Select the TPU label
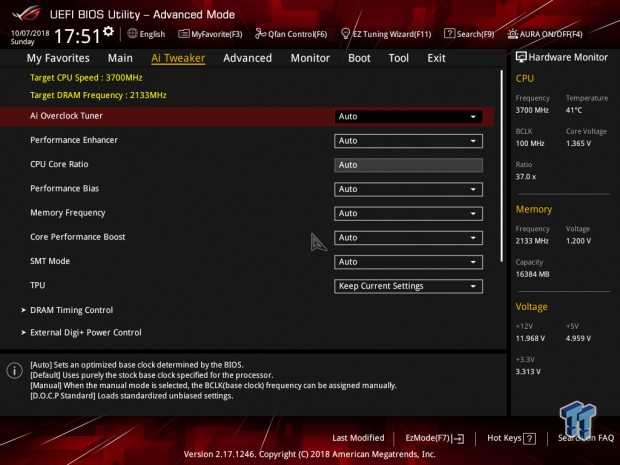The height and width of the screenshot is (465, 620). (x=38, y=285)
